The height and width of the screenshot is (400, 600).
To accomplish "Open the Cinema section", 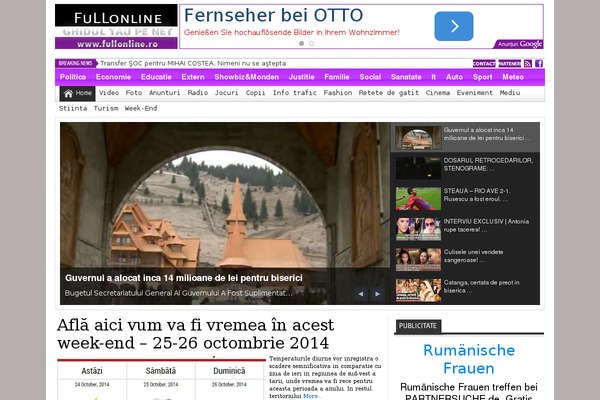I will (x=438, y=93).
